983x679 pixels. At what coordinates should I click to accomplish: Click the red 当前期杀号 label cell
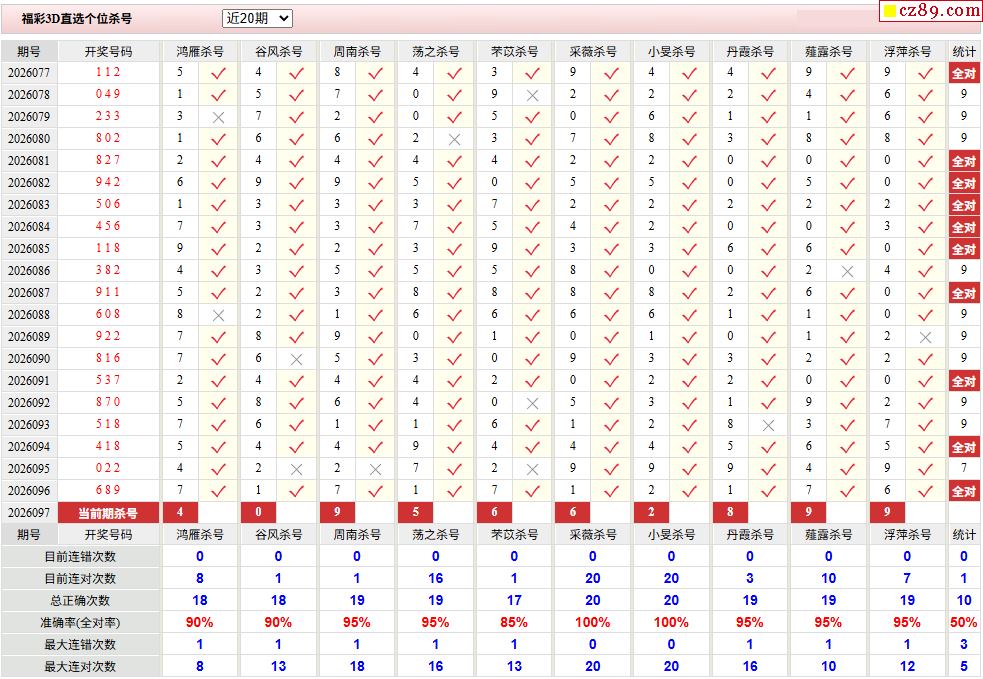point(108,513)
